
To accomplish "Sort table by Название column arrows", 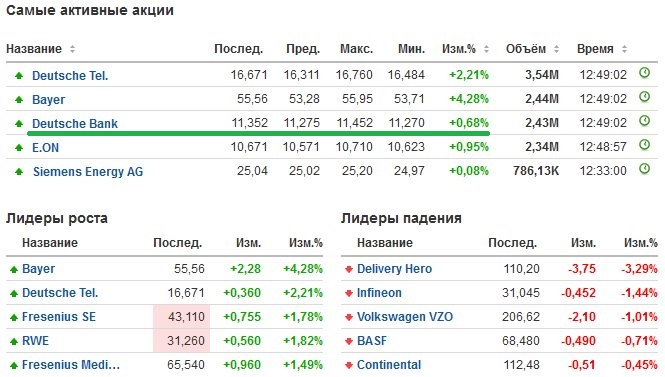I will point(73,49).
